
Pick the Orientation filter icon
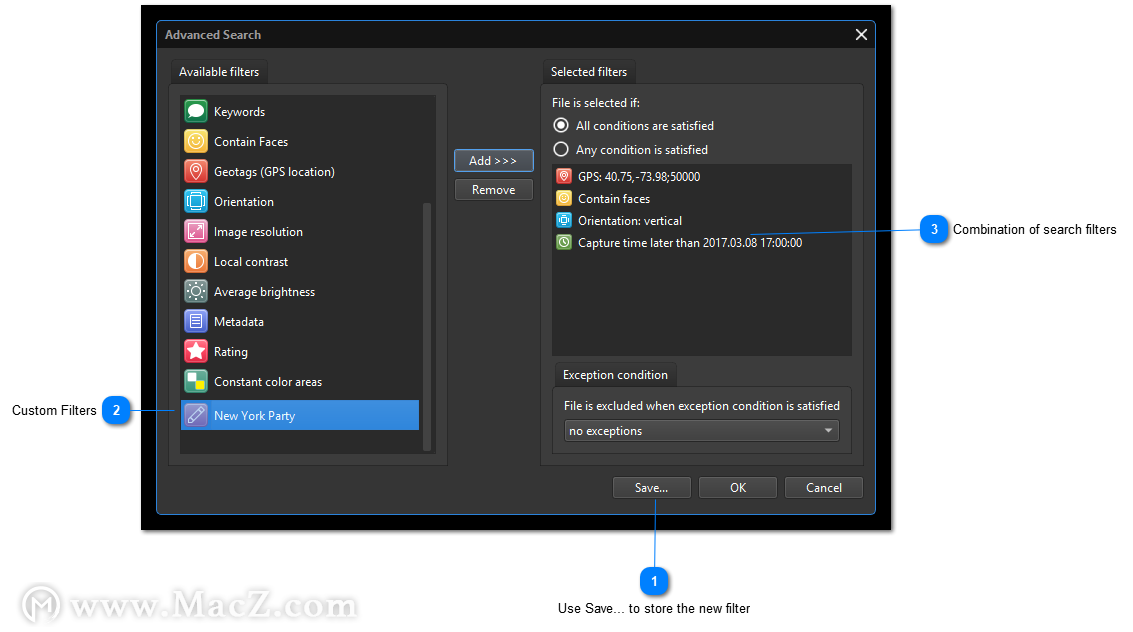click(x=196, y=202)
